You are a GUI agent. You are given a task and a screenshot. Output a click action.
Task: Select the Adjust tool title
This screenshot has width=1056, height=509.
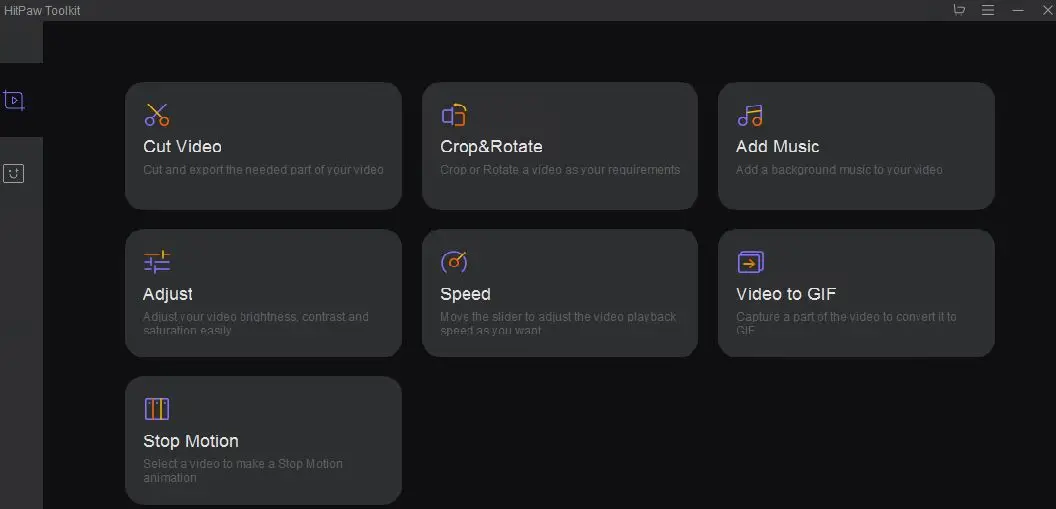pos(168,294)
